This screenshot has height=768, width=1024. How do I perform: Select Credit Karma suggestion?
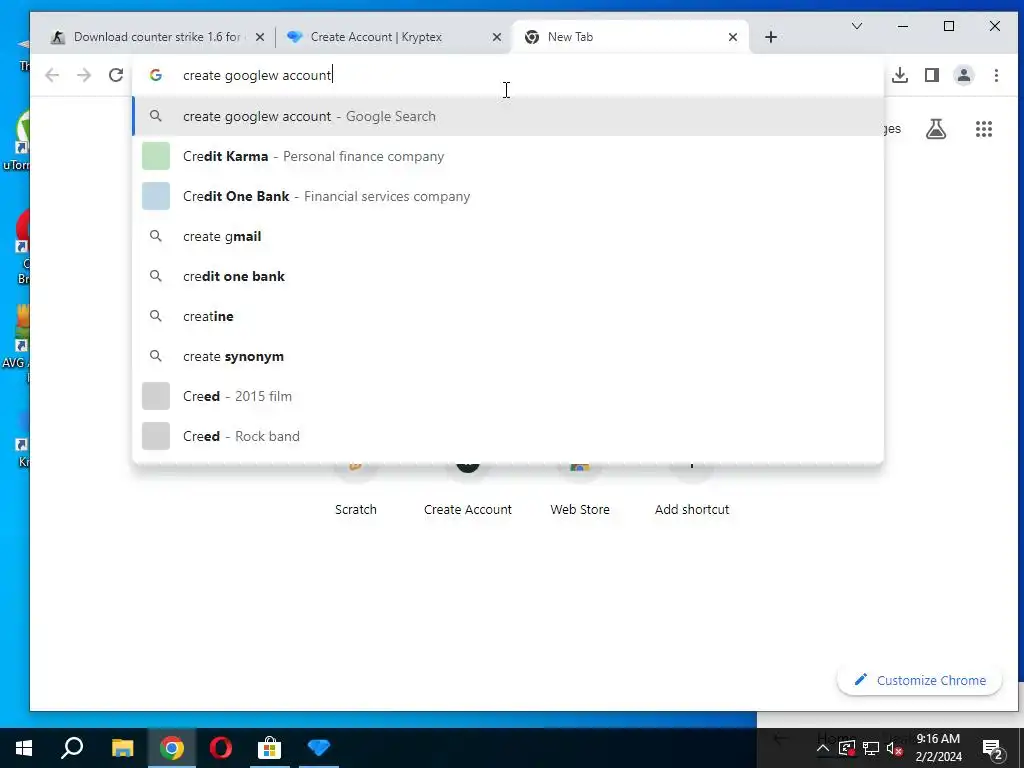tap(508, 156)
